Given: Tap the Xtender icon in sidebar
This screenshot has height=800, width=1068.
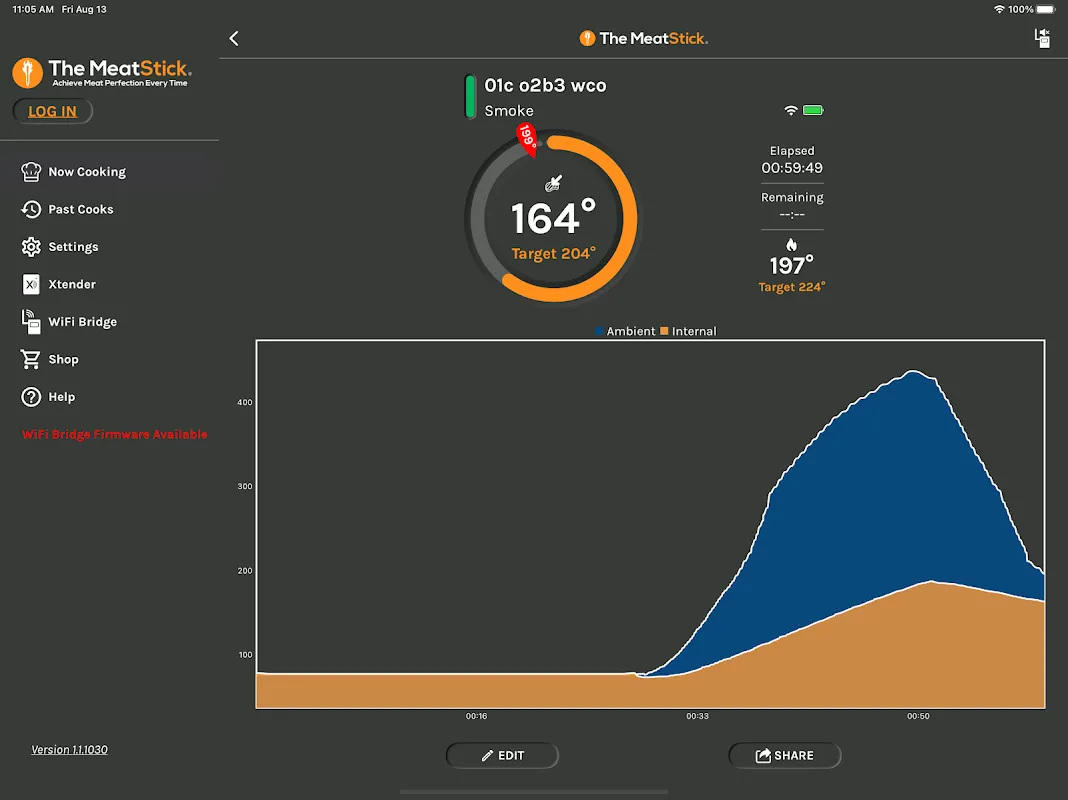Looking at the screenshot, I should [31, 284].
